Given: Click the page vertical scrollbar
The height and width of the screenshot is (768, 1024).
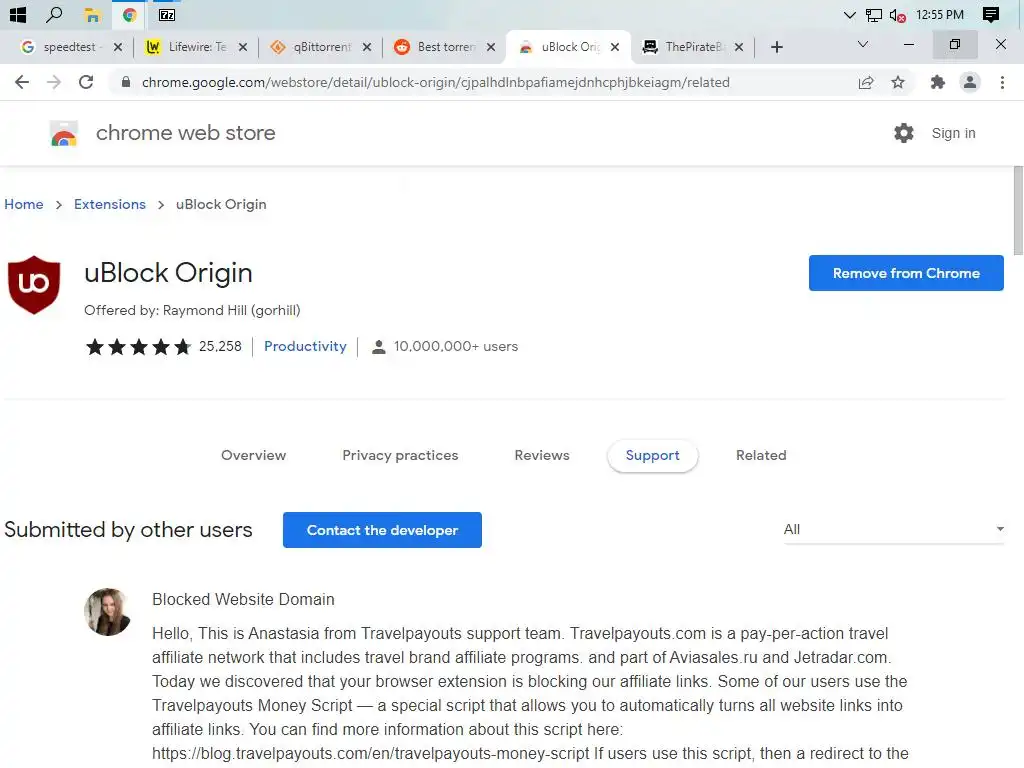Looking at the screenshot, I should [1017, 210].
